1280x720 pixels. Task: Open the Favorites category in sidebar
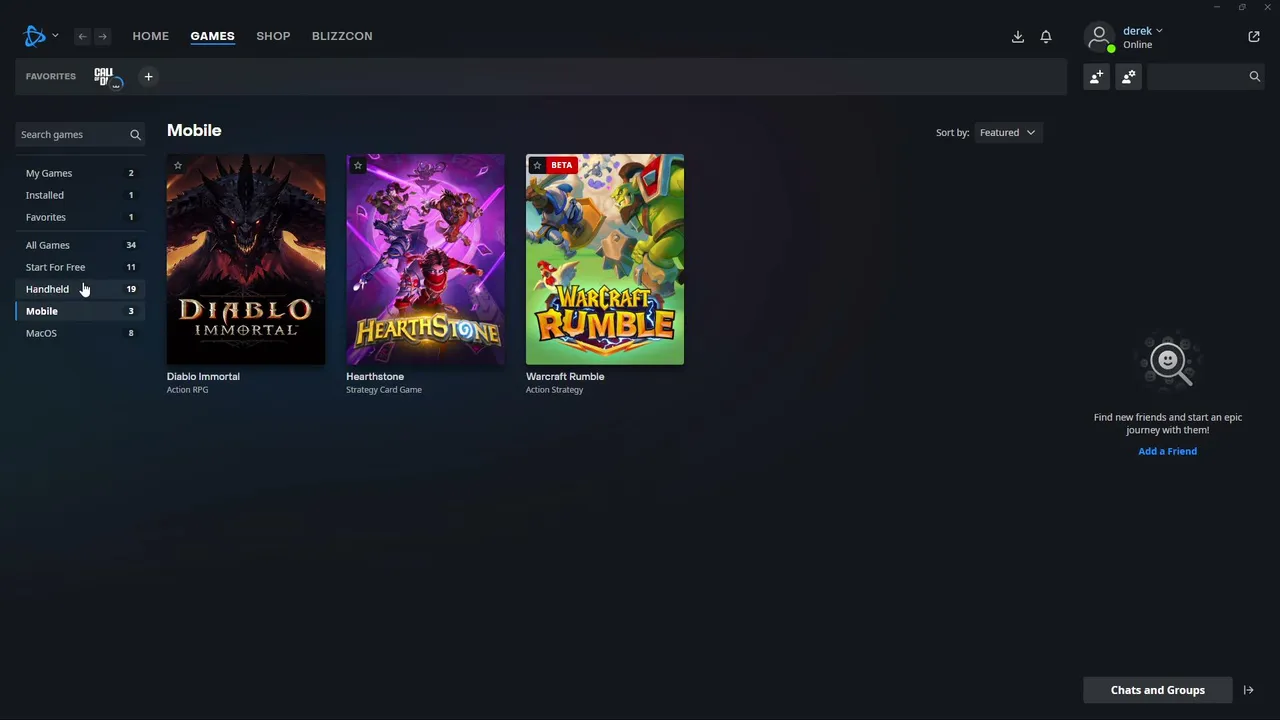click(x=80, y=217)
